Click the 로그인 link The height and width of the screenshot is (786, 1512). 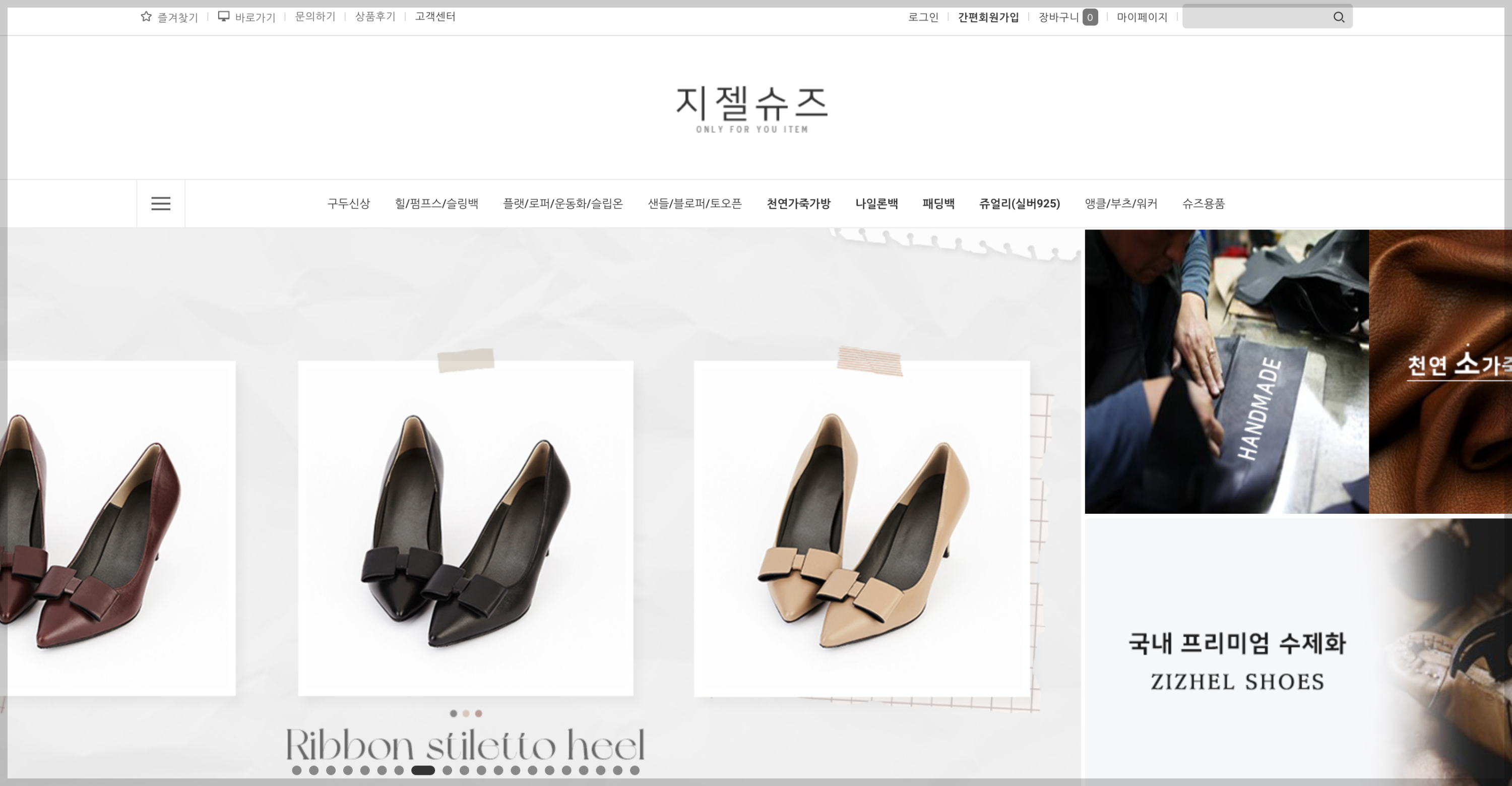923,17
